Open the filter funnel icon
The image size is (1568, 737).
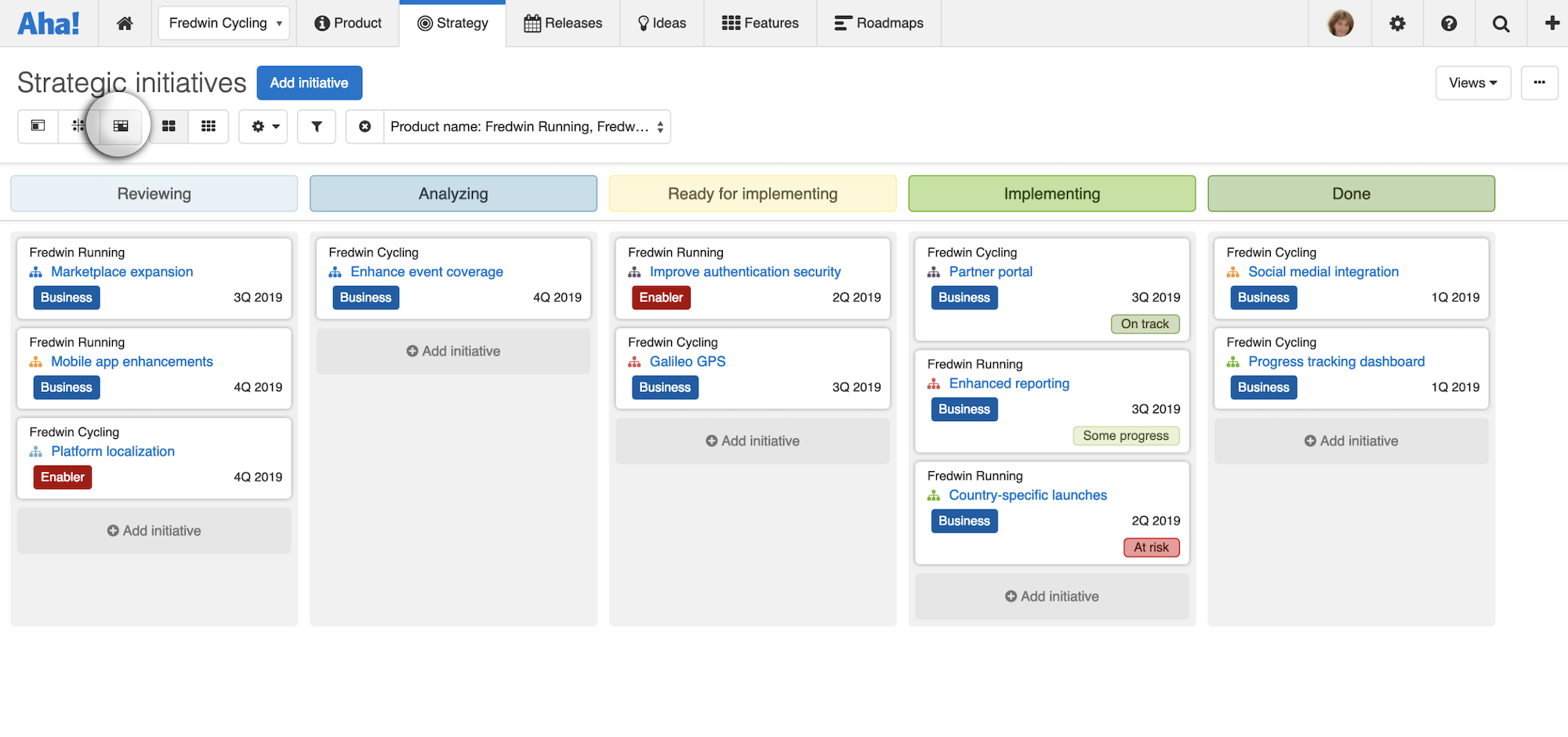[317, 126]
